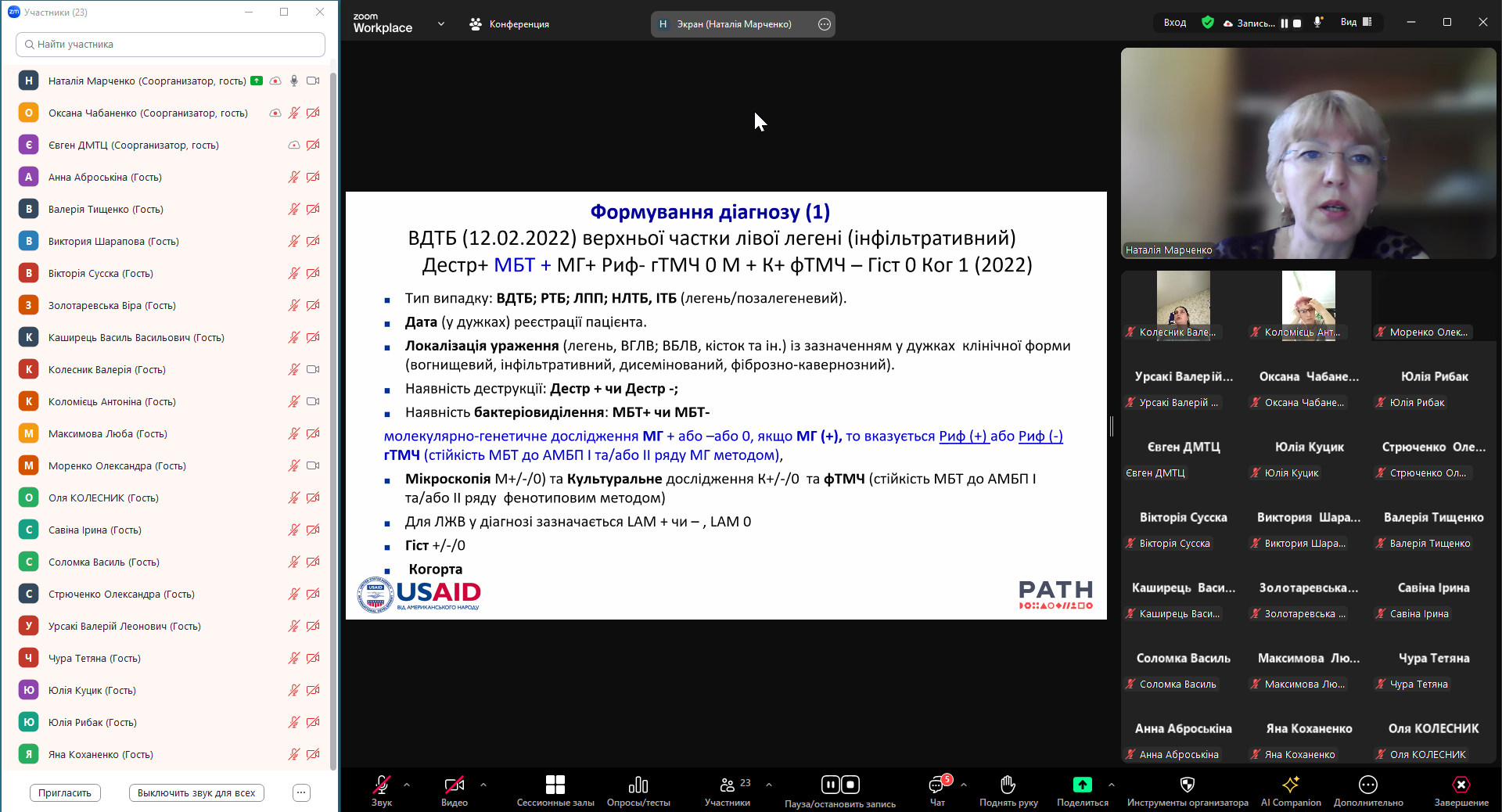The width and height of the screenshot is (1502, 812).
Task: Click the Найти участника search field
Action: (171, 45)
